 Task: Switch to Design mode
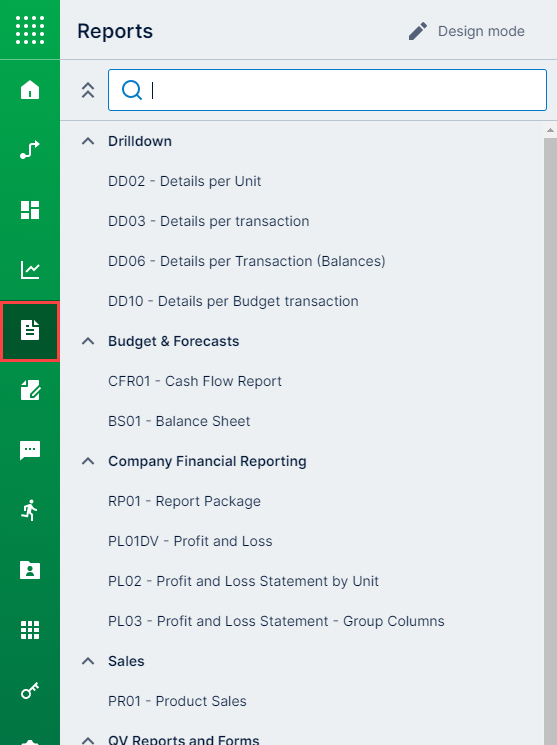click(x=466, y=31)
